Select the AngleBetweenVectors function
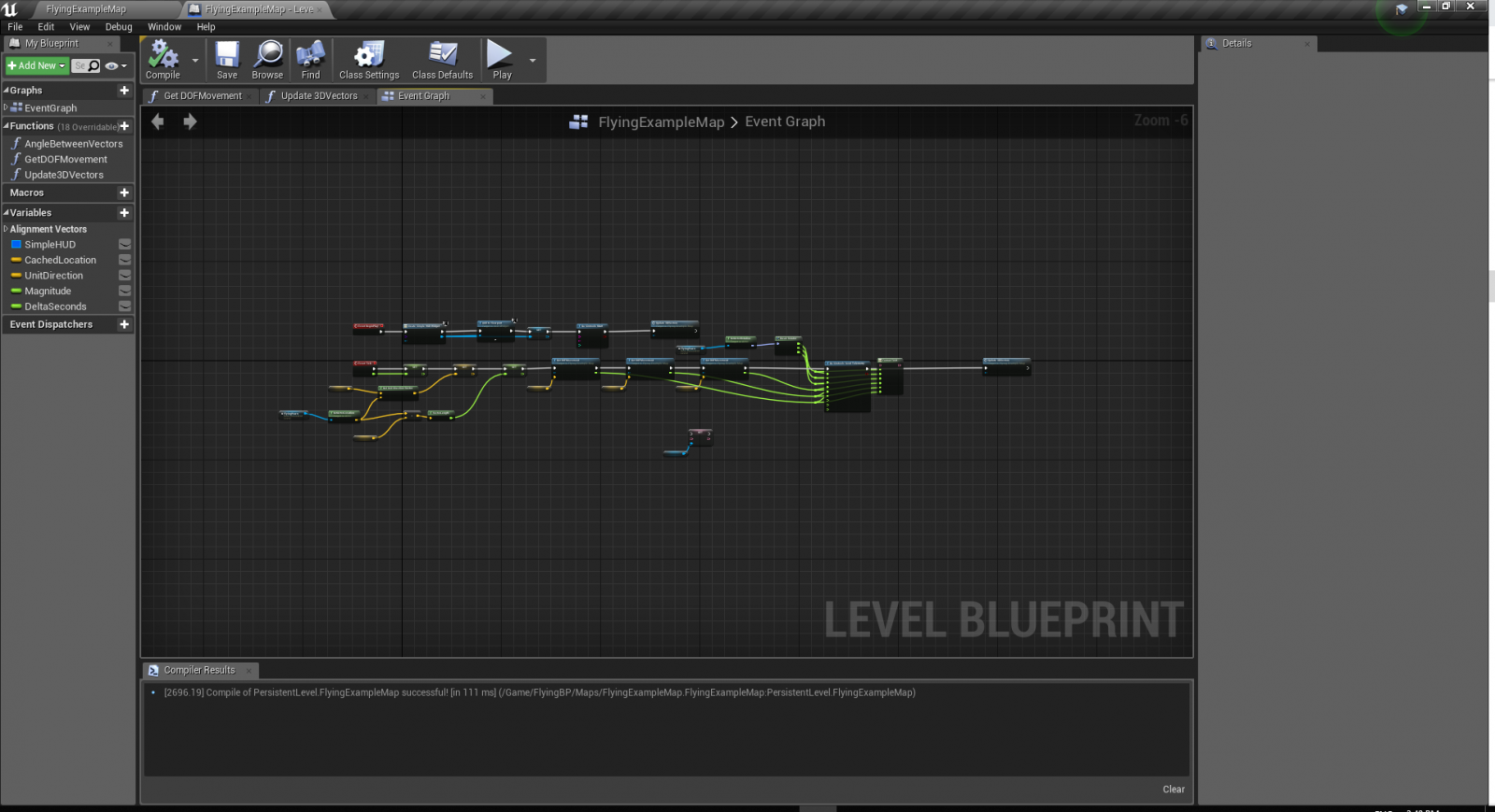The image size is (1495, 812). pyautogui.click(x=73, y=144)
